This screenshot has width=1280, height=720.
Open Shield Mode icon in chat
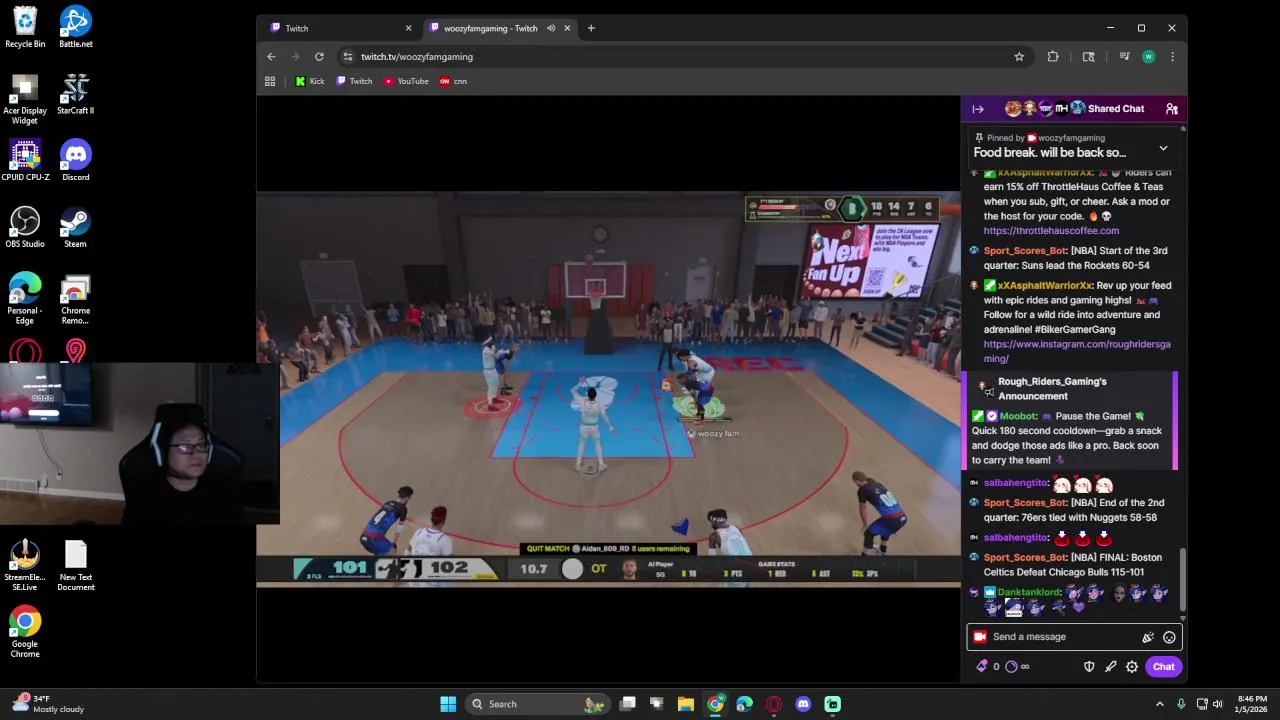coord(1089,666)
